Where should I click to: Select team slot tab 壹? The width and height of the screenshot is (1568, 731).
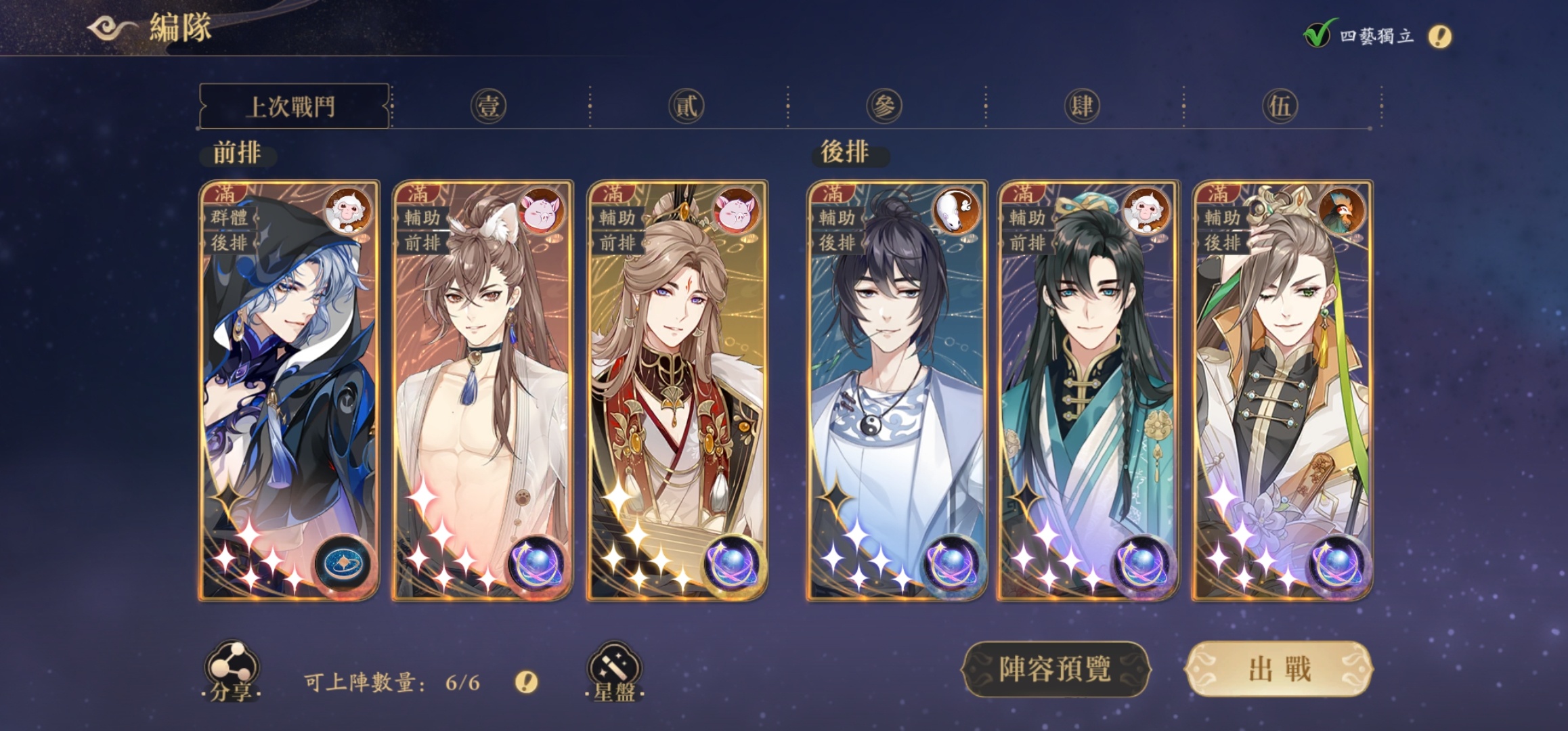pyautogui.click(x=488, y=106)
